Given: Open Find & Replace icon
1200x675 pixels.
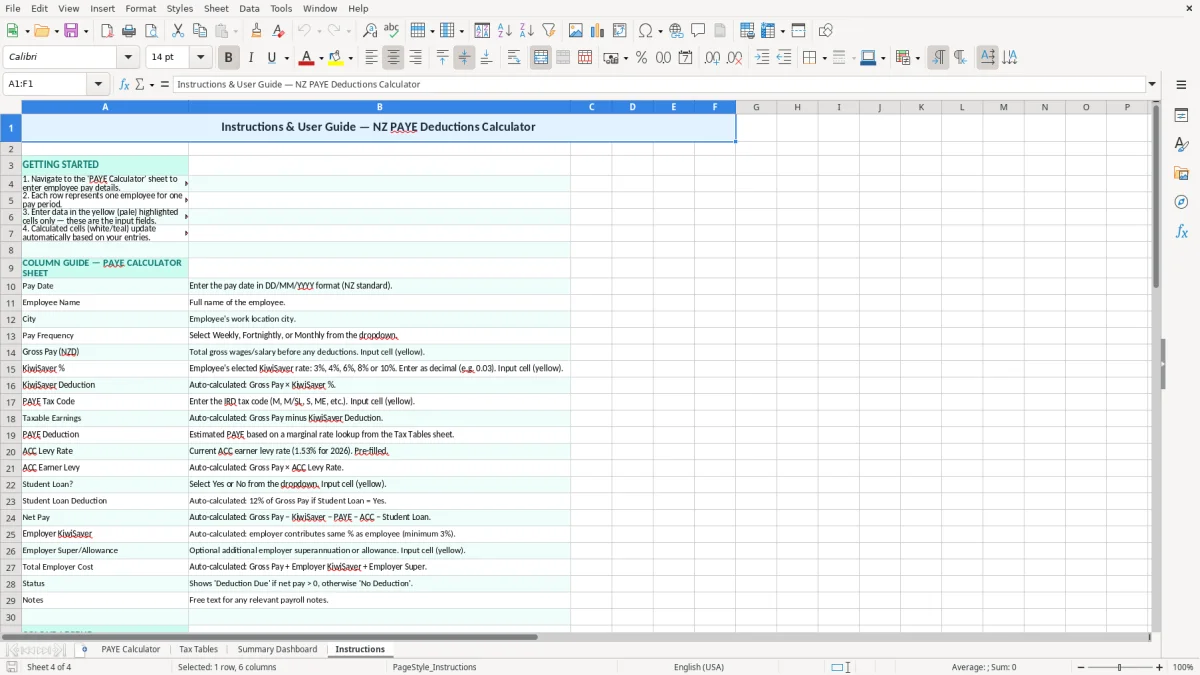Looking at the screenshot, I should point(370,31).
